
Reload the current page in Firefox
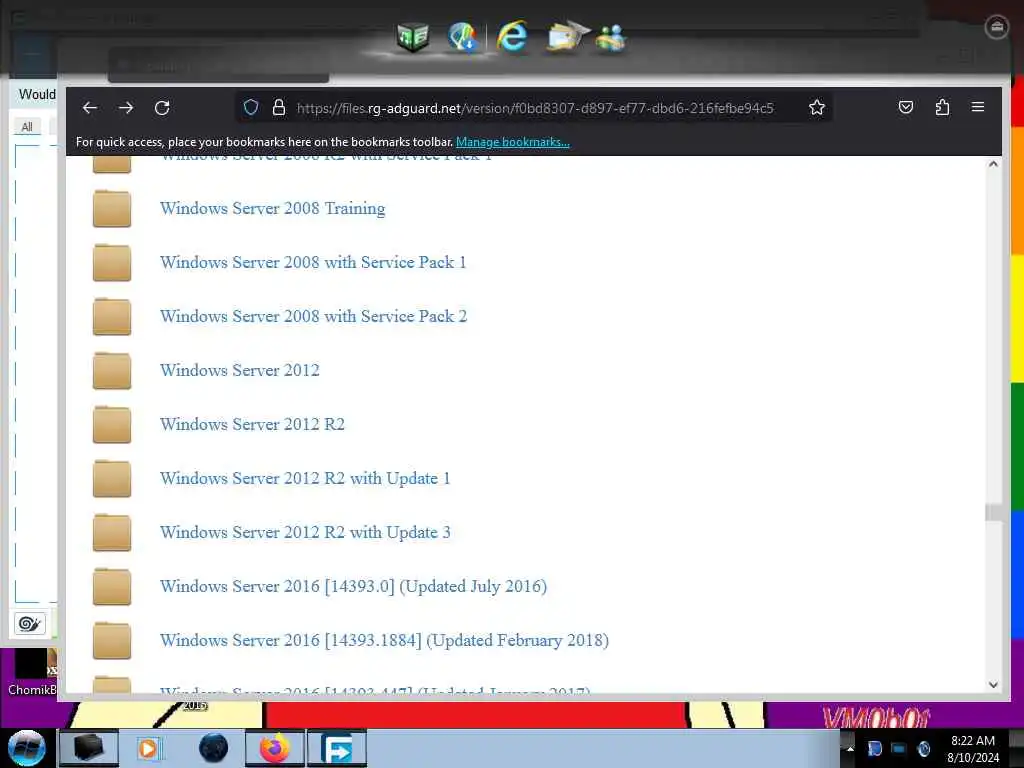[162, 108]
